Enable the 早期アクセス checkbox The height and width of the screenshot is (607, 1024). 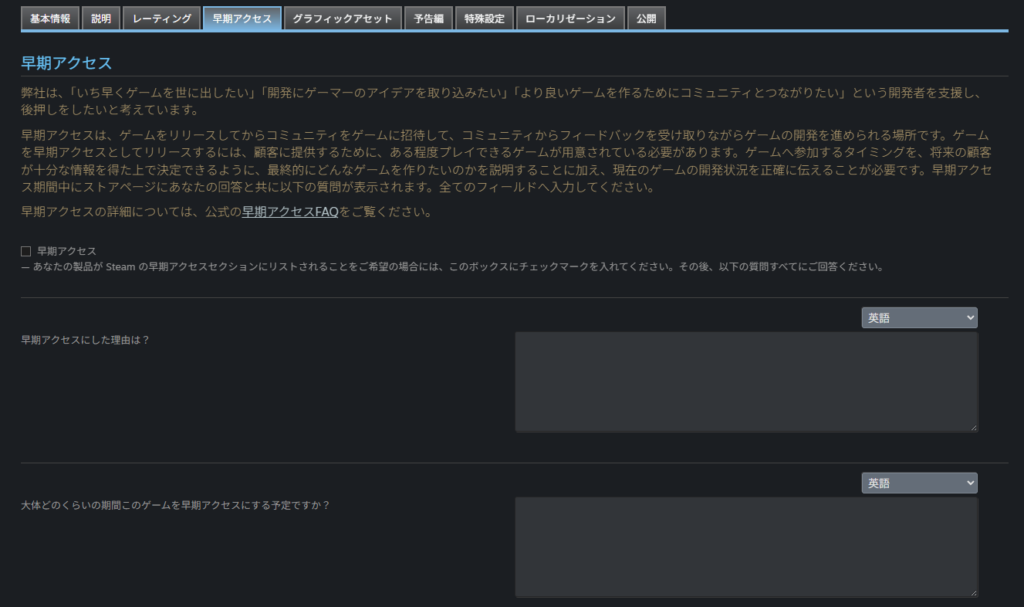tap(26, 251)
